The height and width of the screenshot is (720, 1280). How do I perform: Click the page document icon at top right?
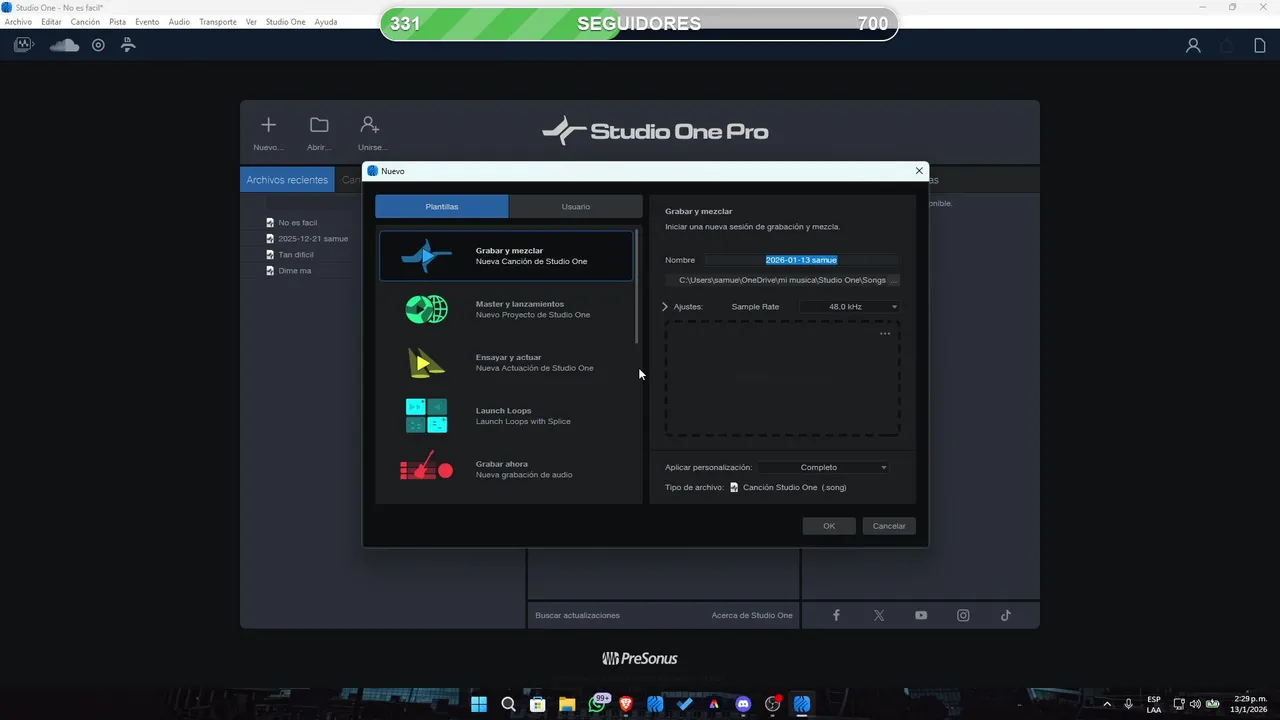(x=1260, y=45)
